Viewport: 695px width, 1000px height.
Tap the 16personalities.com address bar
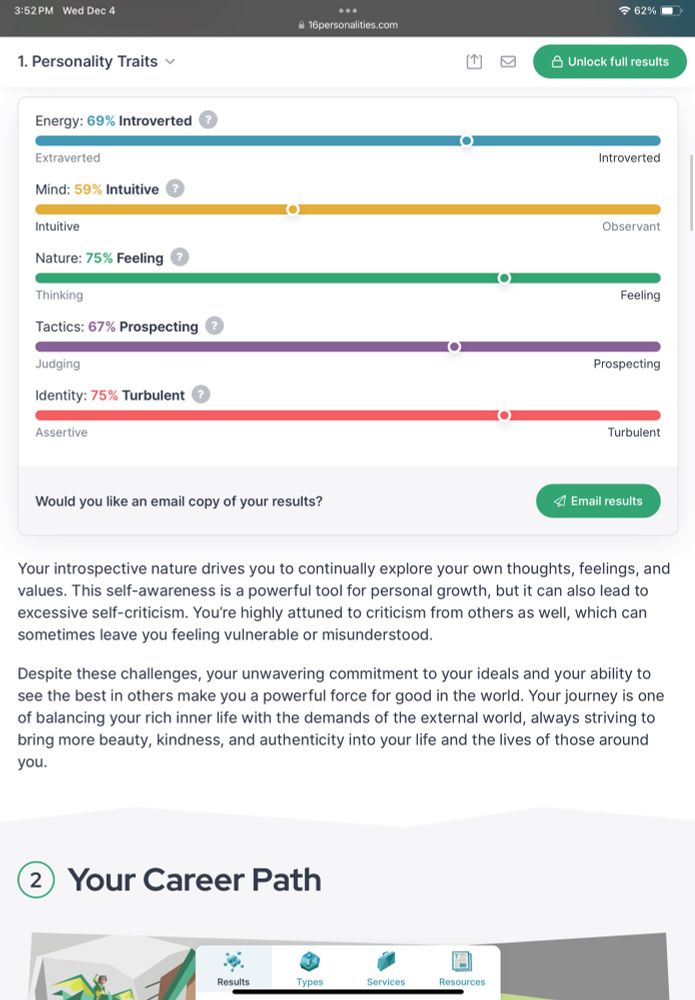pos(348,25)
